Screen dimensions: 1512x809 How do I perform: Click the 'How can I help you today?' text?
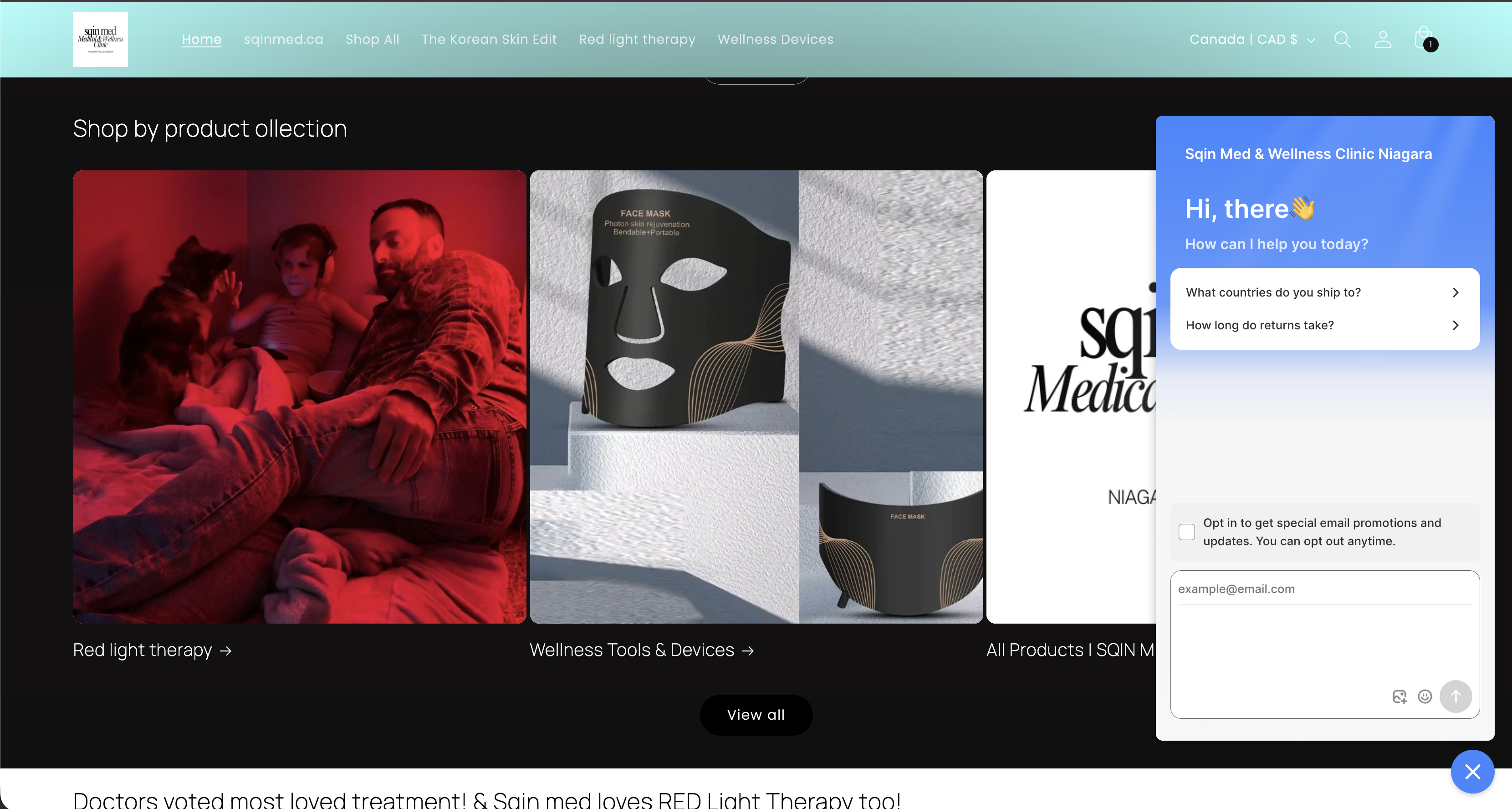pyautogui.click(x=1276, y=244)
